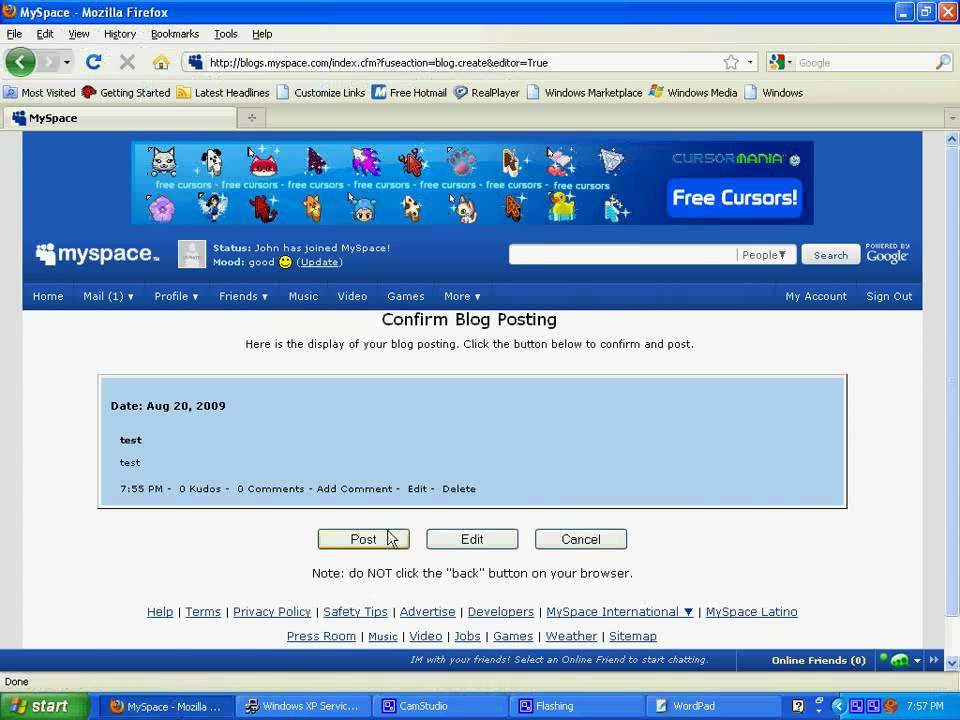Click the Delete link for the blog post
Viewport: 960px width, 720px height.
(x=458, y=489)
